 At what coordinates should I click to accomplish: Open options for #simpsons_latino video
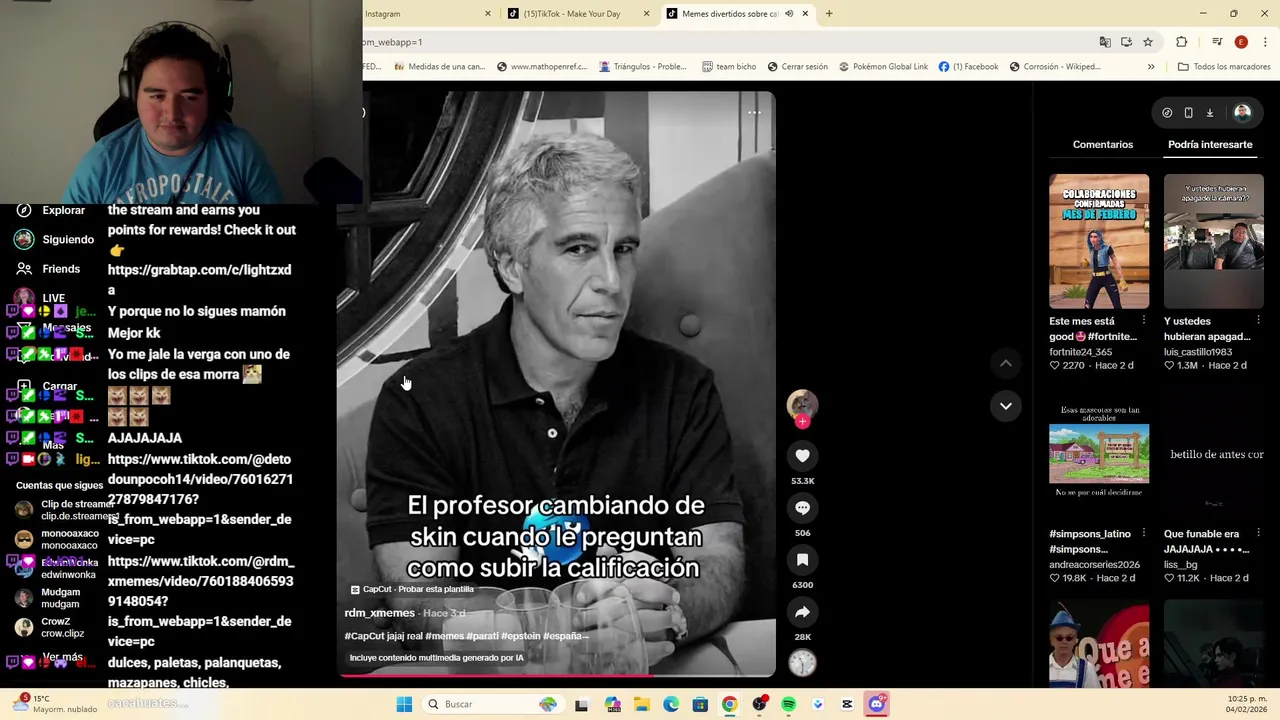click(x=1144, y=533)
